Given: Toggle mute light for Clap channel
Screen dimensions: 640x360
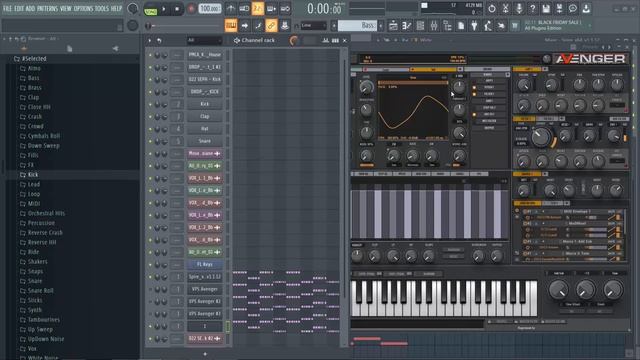Looking at the screenshot, I should pos(150,117).
